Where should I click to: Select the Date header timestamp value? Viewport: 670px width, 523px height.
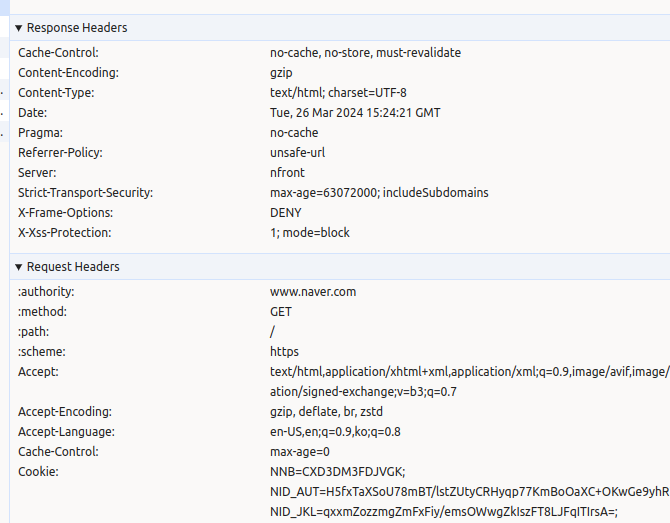[x=355, y=113]
